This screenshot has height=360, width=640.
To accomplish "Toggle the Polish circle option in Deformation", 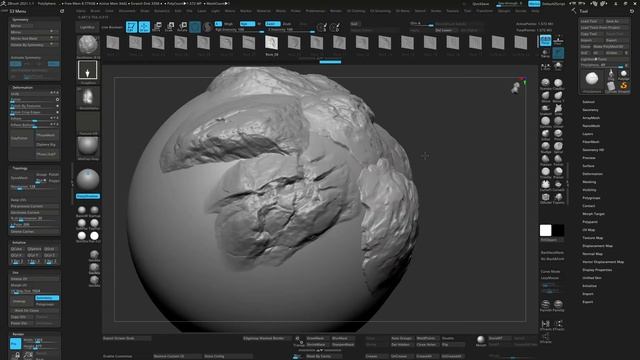I will point(58,99).
